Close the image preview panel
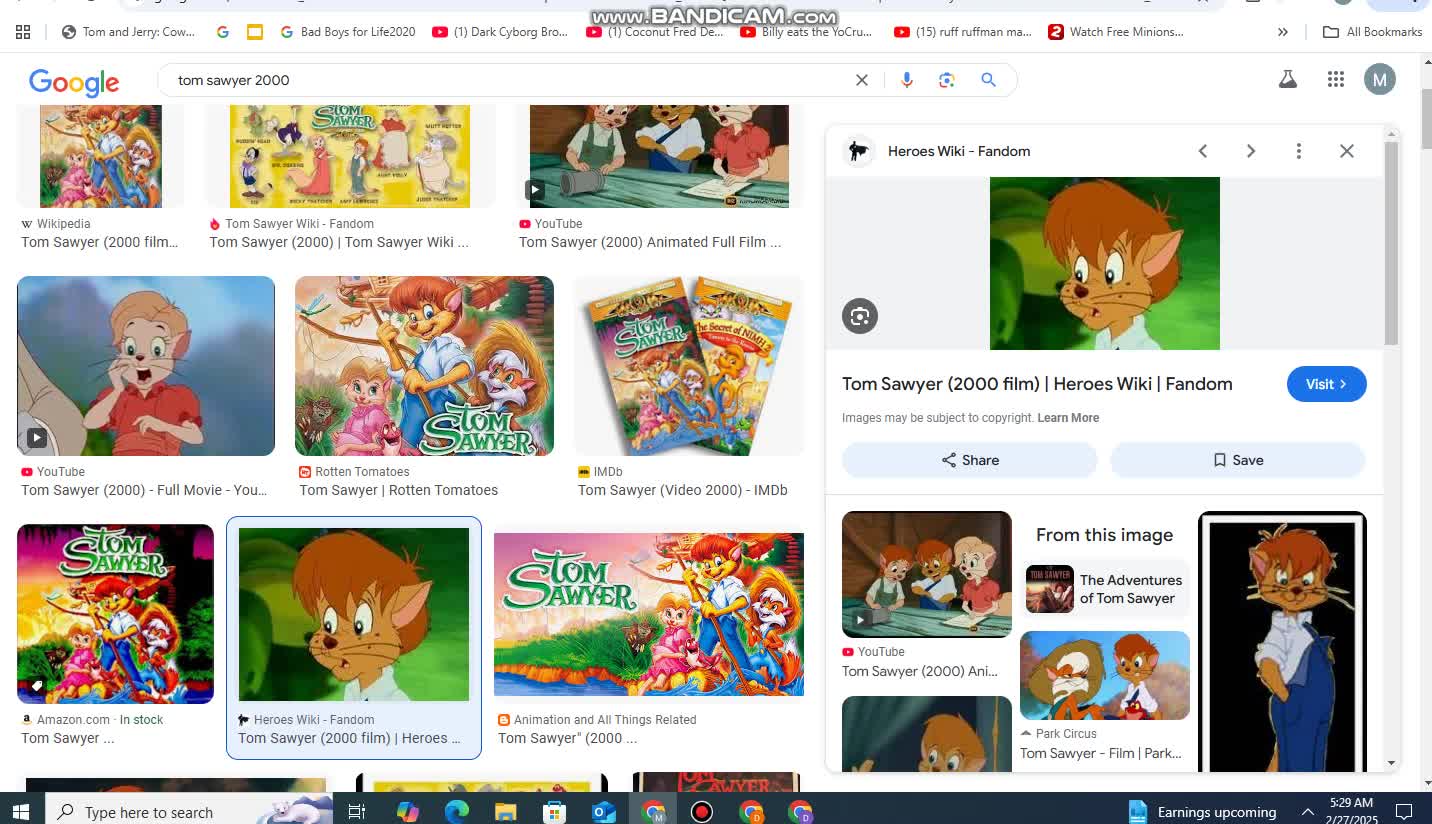 click(1347, 151)
